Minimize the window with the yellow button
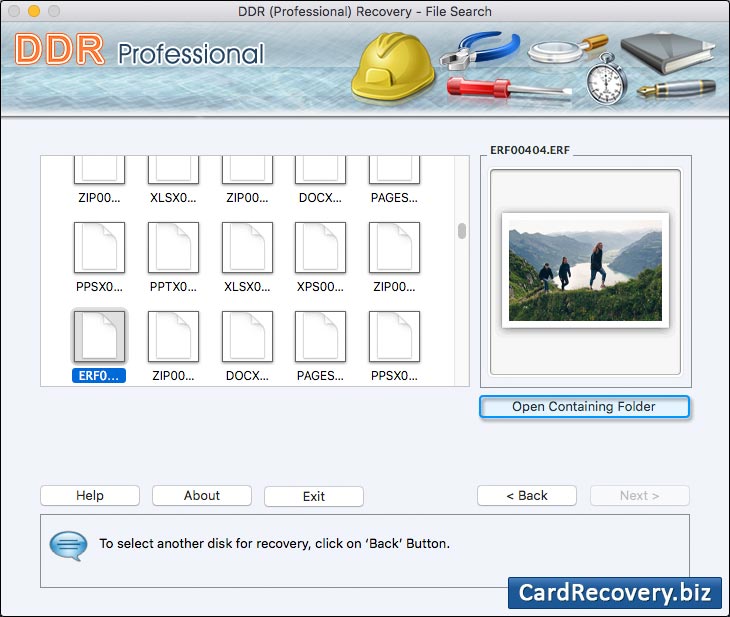Viewport: 730px width, 617px height. click(x=34, y=11)
